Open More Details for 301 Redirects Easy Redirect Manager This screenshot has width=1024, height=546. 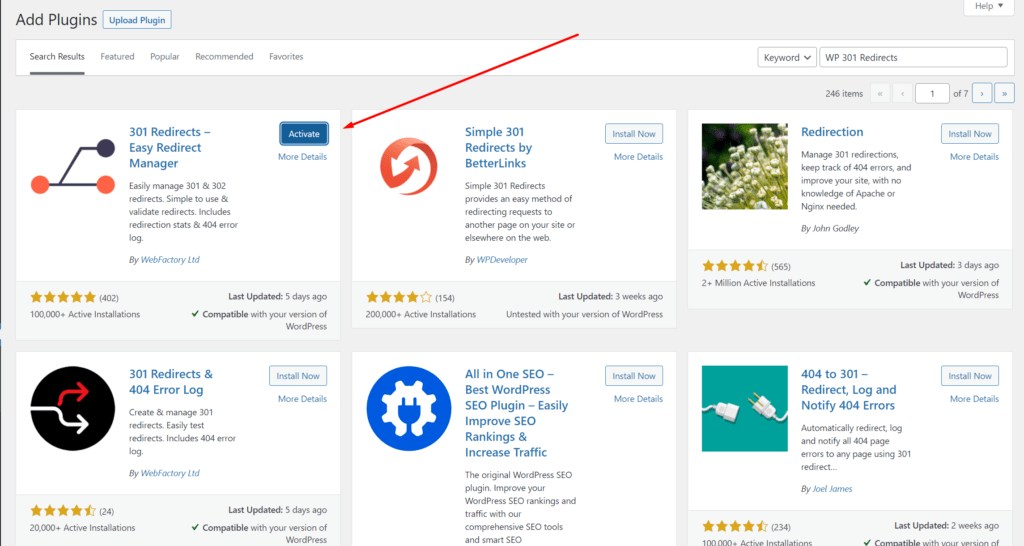[302, 157]
